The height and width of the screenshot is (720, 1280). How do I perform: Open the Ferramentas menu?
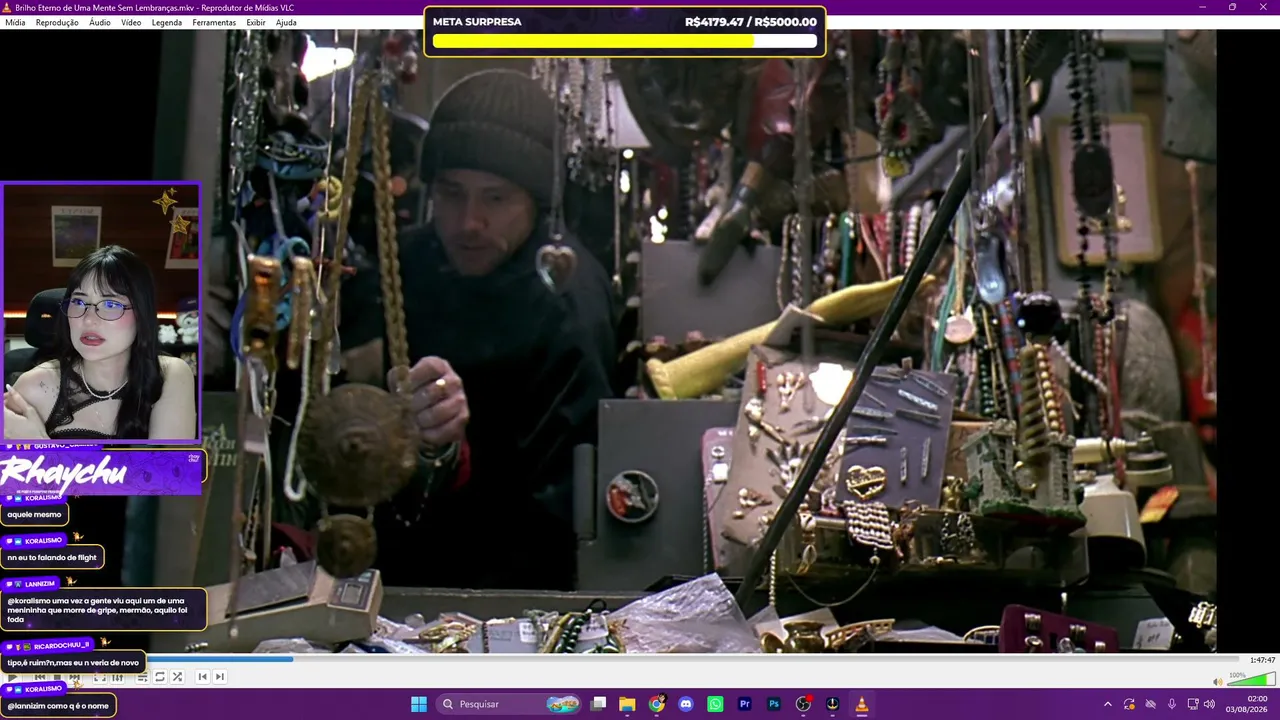[x=214, y=22]
